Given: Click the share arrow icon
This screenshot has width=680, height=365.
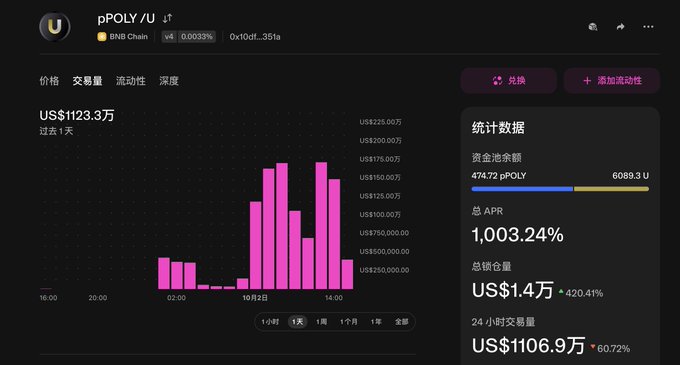Looking at the screenshot, I should click(621, 27).
